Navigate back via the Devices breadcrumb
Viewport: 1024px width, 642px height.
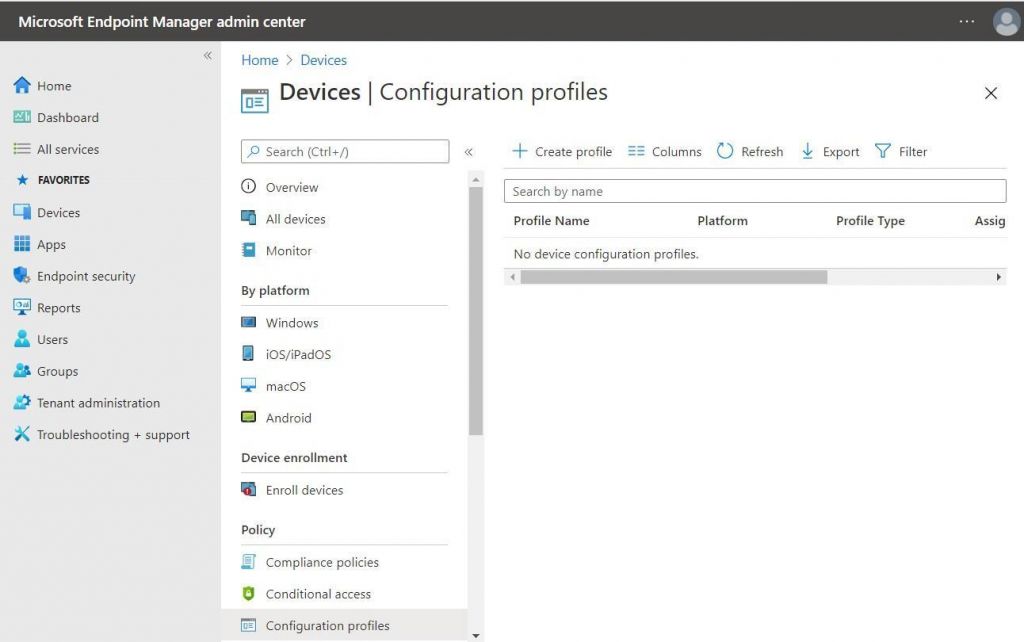[323, 60]
